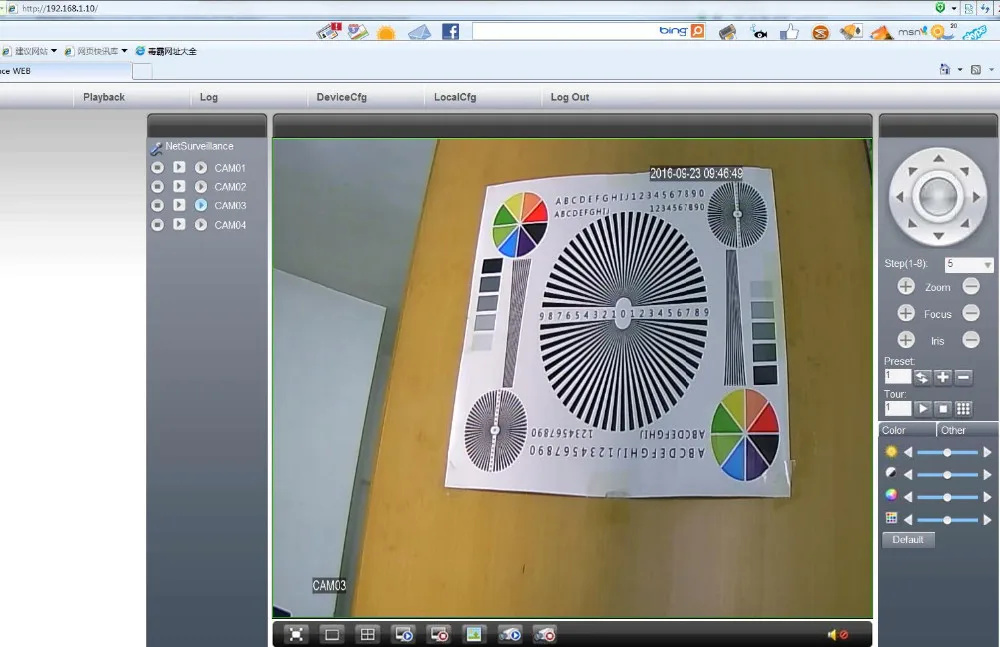Zoom in with plus button

(x=906, y=286)
